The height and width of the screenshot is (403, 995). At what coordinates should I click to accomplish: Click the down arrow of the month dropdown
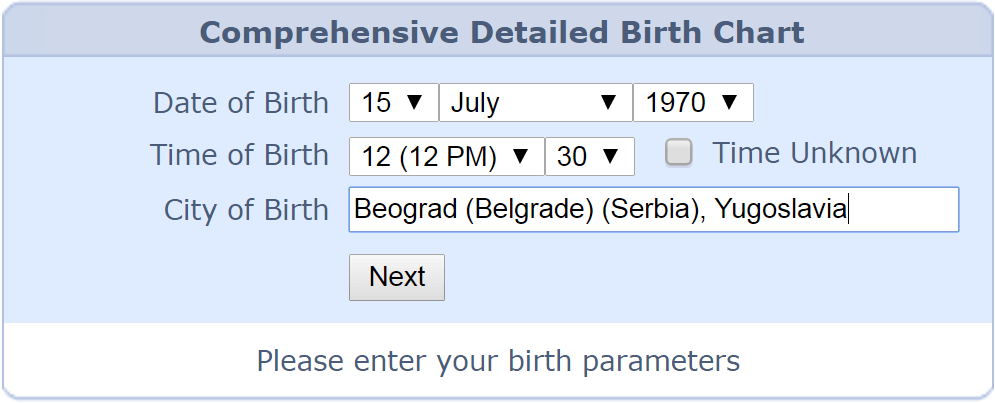pos(607,102)
